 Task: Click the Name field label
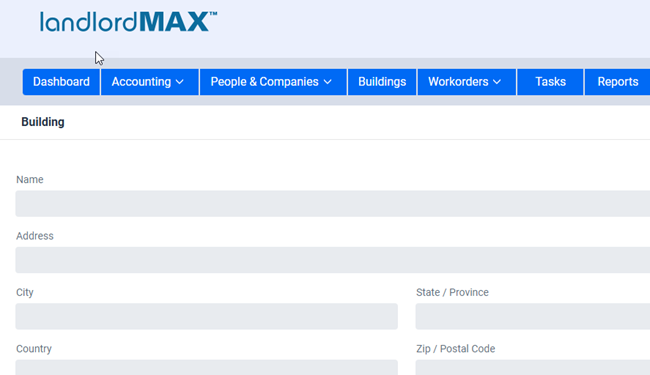29,179
